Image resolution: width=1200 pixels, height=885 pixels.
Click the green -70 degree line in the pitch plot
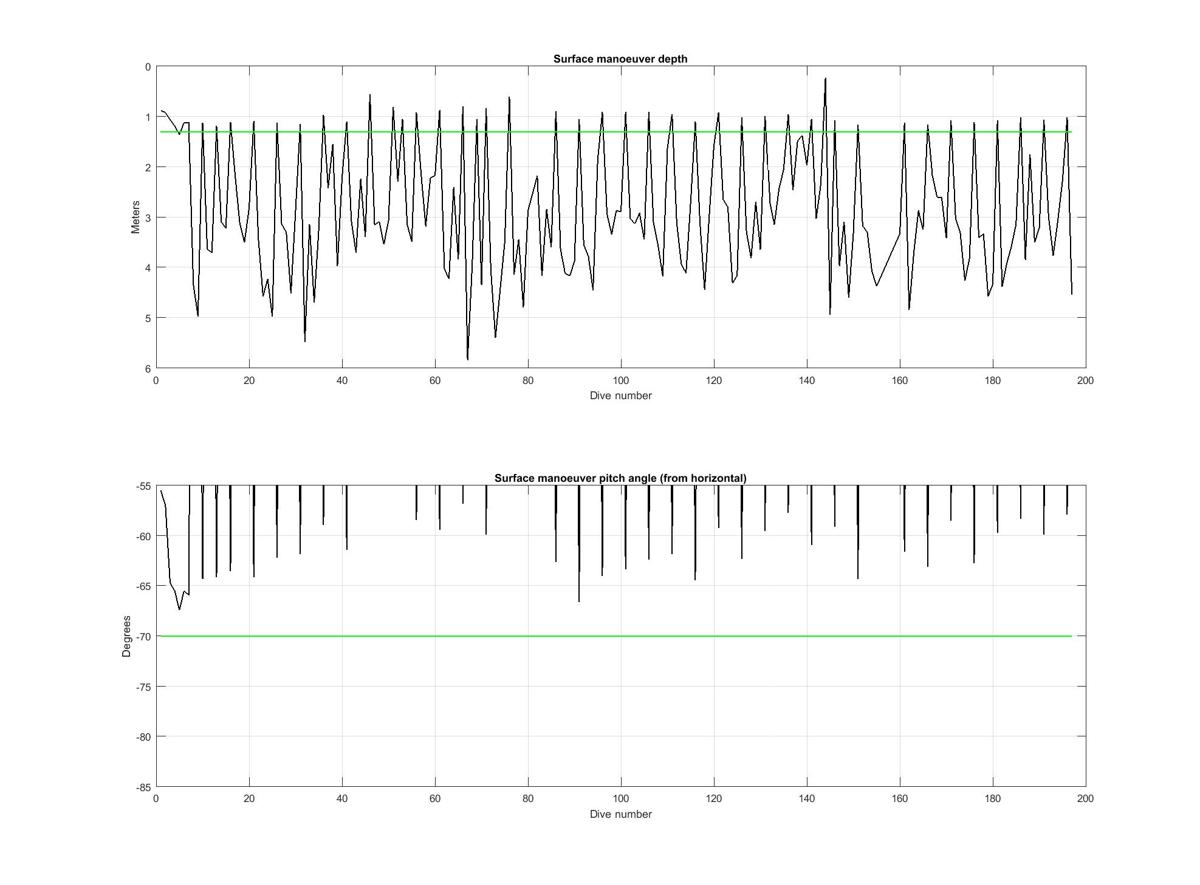coord(615,636)
